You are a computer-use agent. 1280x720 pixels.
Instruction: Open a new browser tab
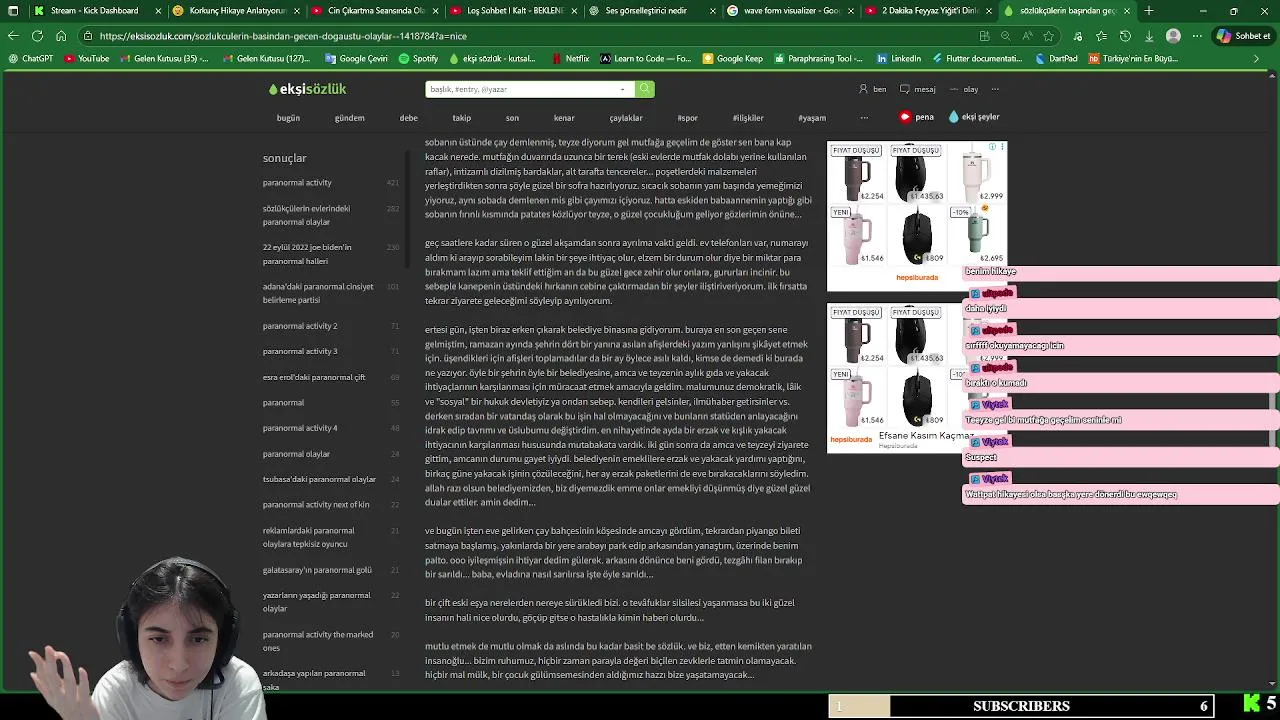(1149, 11)
